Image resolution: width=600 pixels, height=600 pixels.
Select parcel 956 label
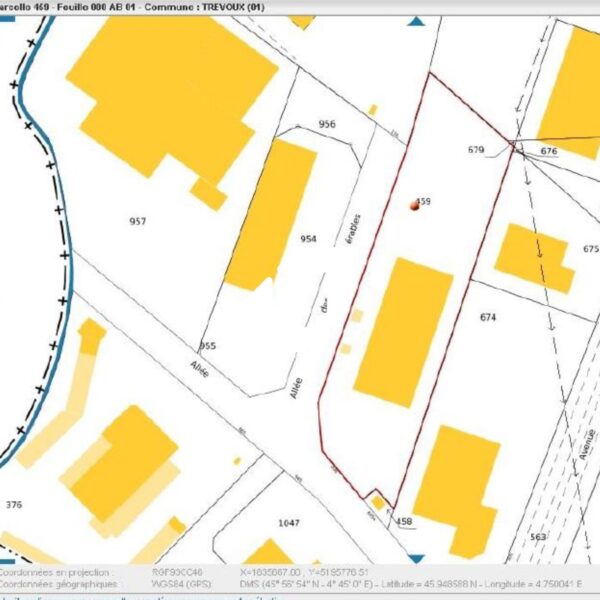[x=327, y=124]
